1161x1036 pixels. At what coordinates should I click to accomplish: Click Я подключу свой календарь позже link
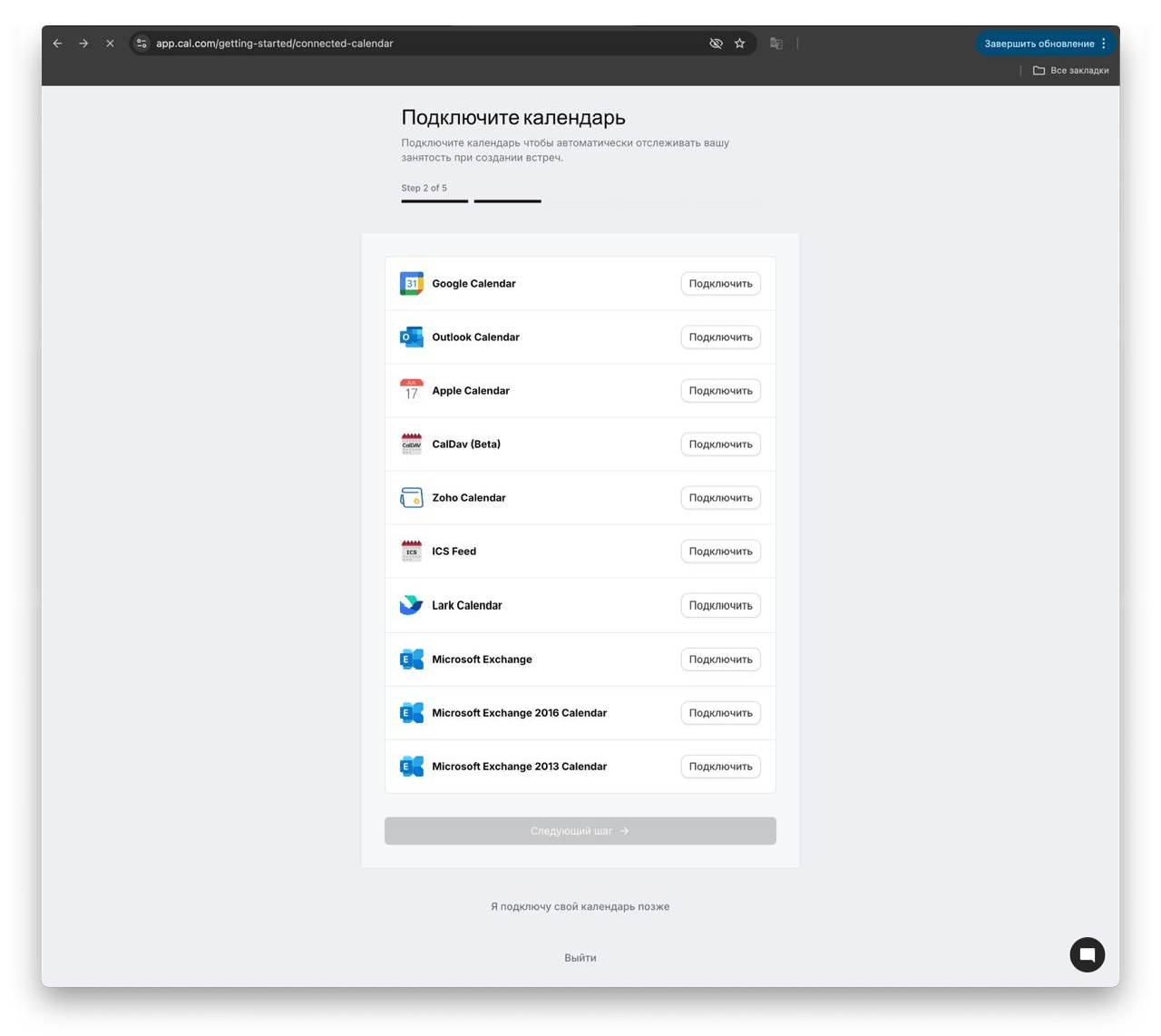(x=580, y=906)
